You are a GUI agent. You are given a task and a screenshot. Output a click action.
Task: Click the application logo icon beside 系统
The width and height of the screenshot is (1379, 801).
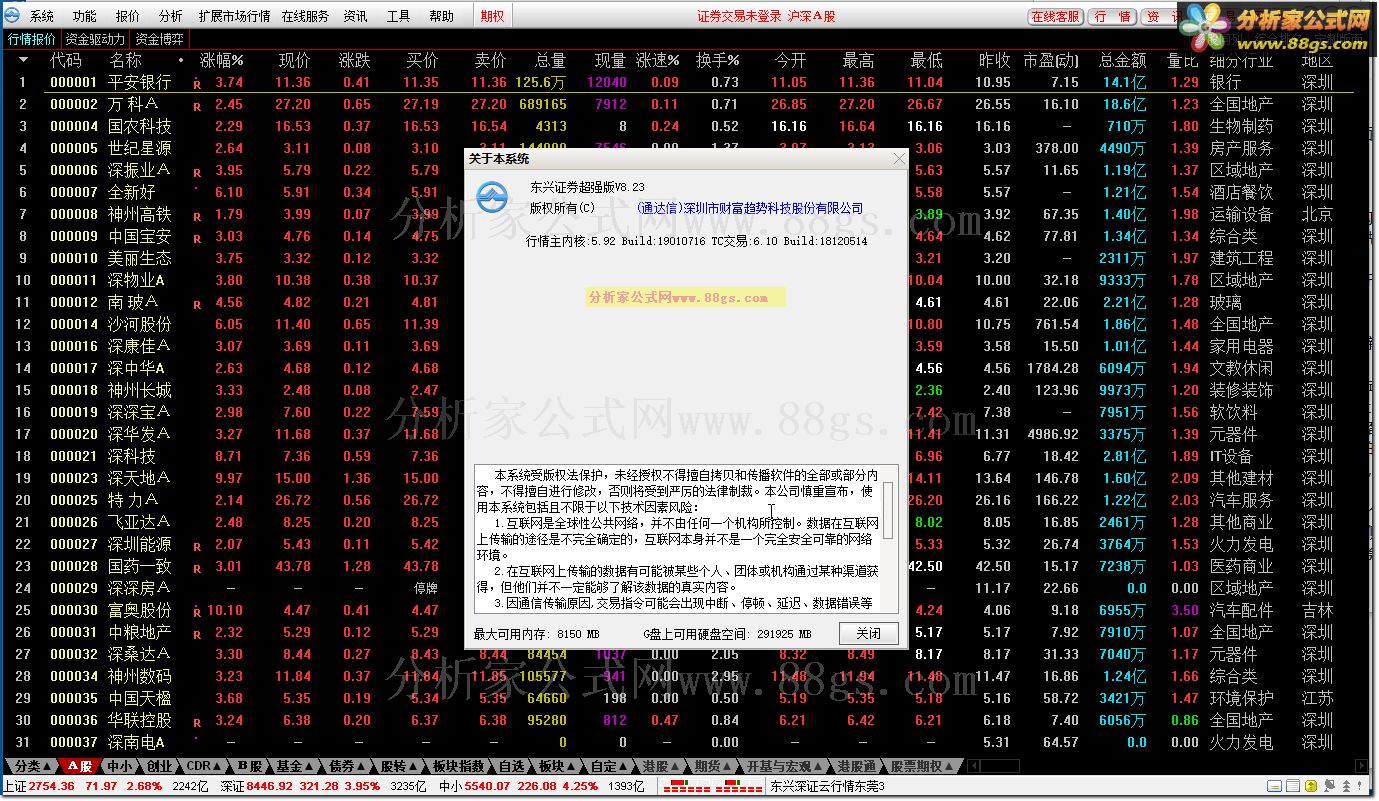pyautogui.click(x=13, y=16)
